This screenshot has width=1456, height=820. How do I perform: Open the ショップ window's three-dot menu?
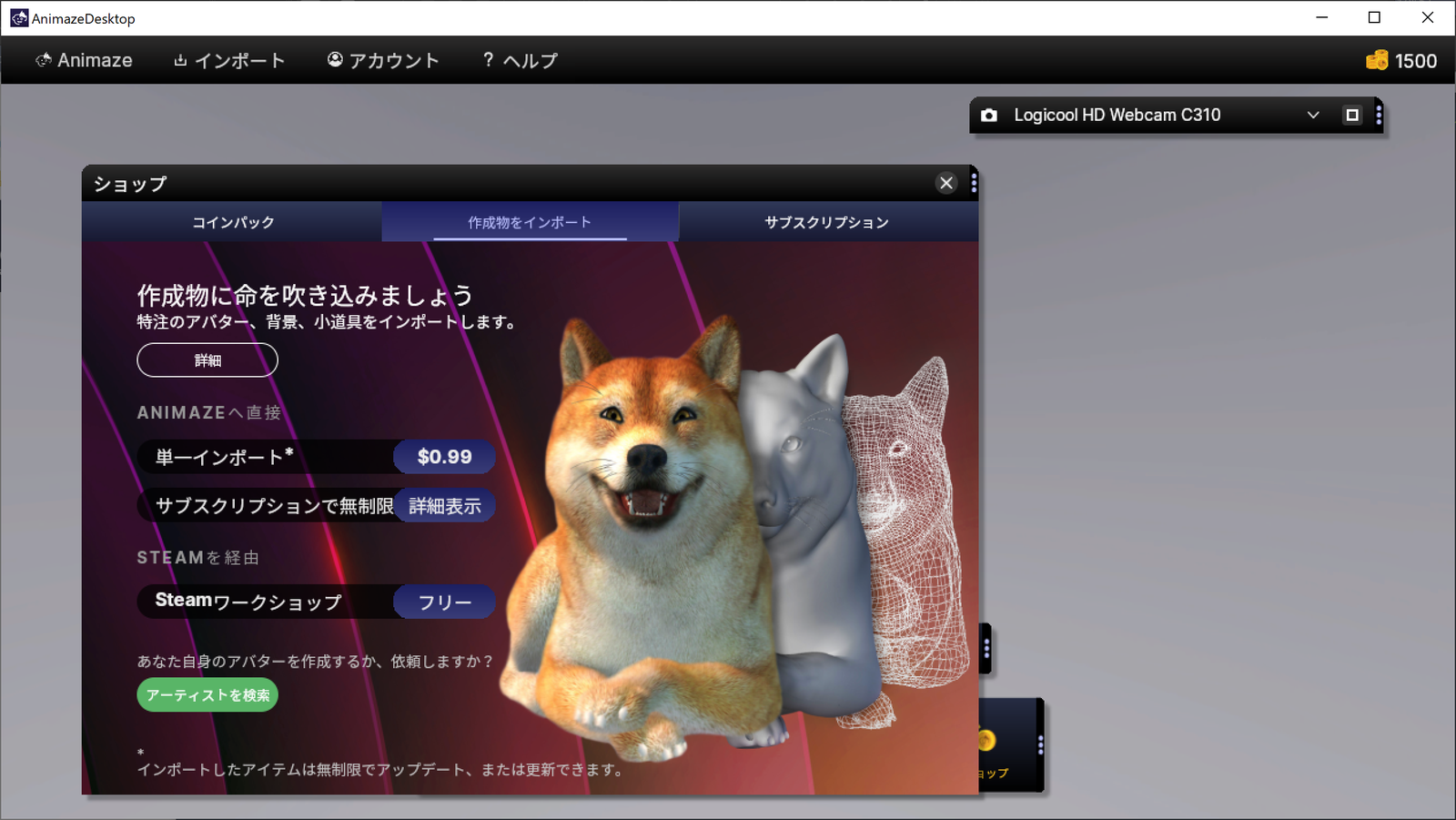pos(974,183)
